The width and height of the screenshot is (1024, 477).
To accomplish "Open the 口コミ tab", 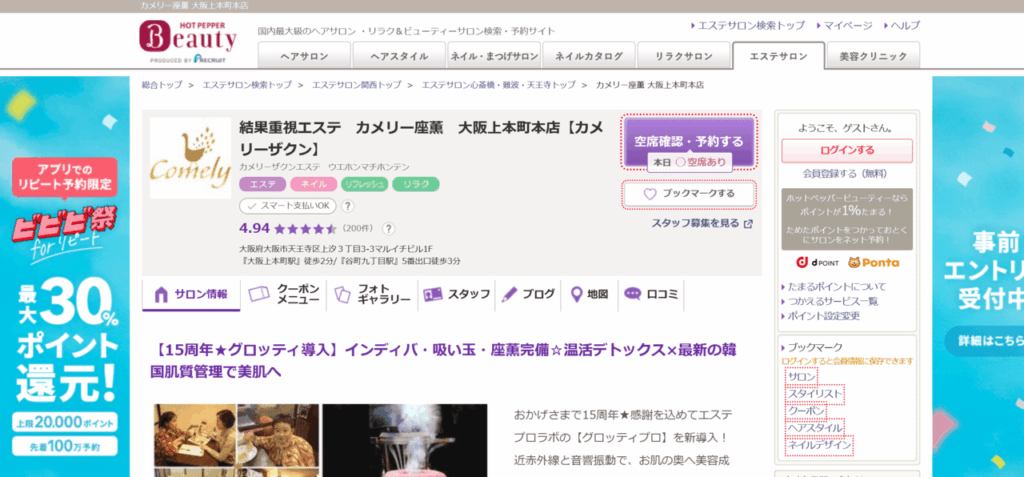I will point(650,295).
